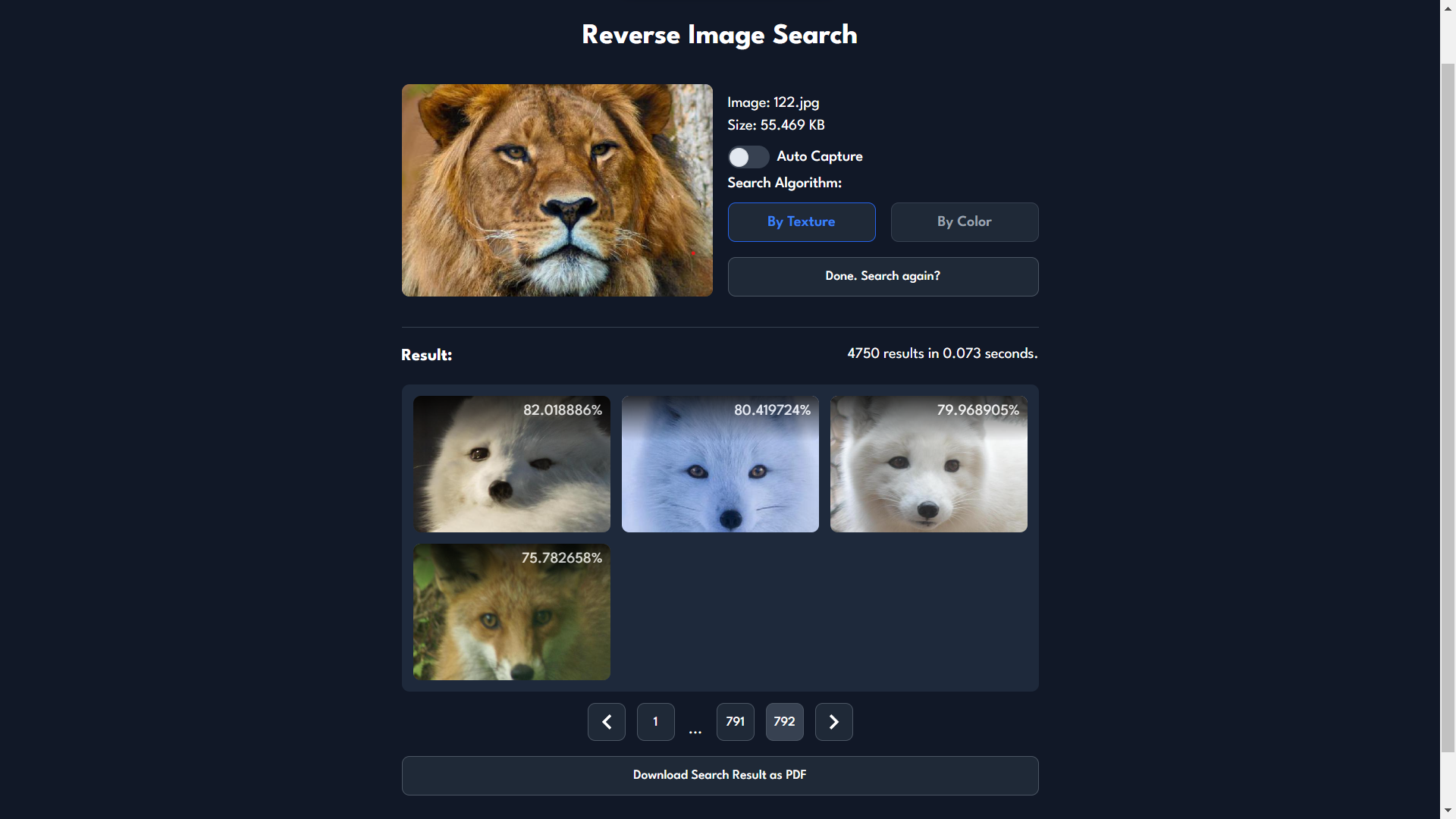Open the 82.018886% white fox result
The height and width of the screenshot is (819, 1456).
click(511, 464)
